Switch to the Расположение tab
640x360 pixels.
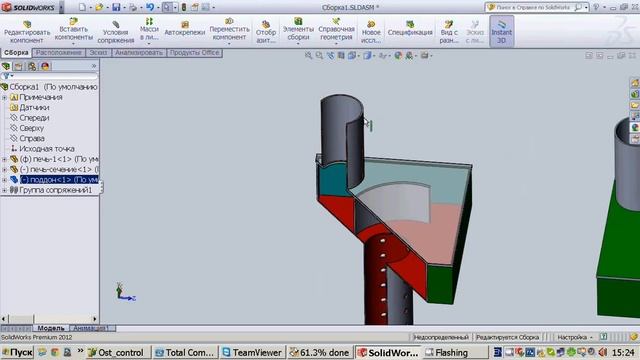coord(58,53)
